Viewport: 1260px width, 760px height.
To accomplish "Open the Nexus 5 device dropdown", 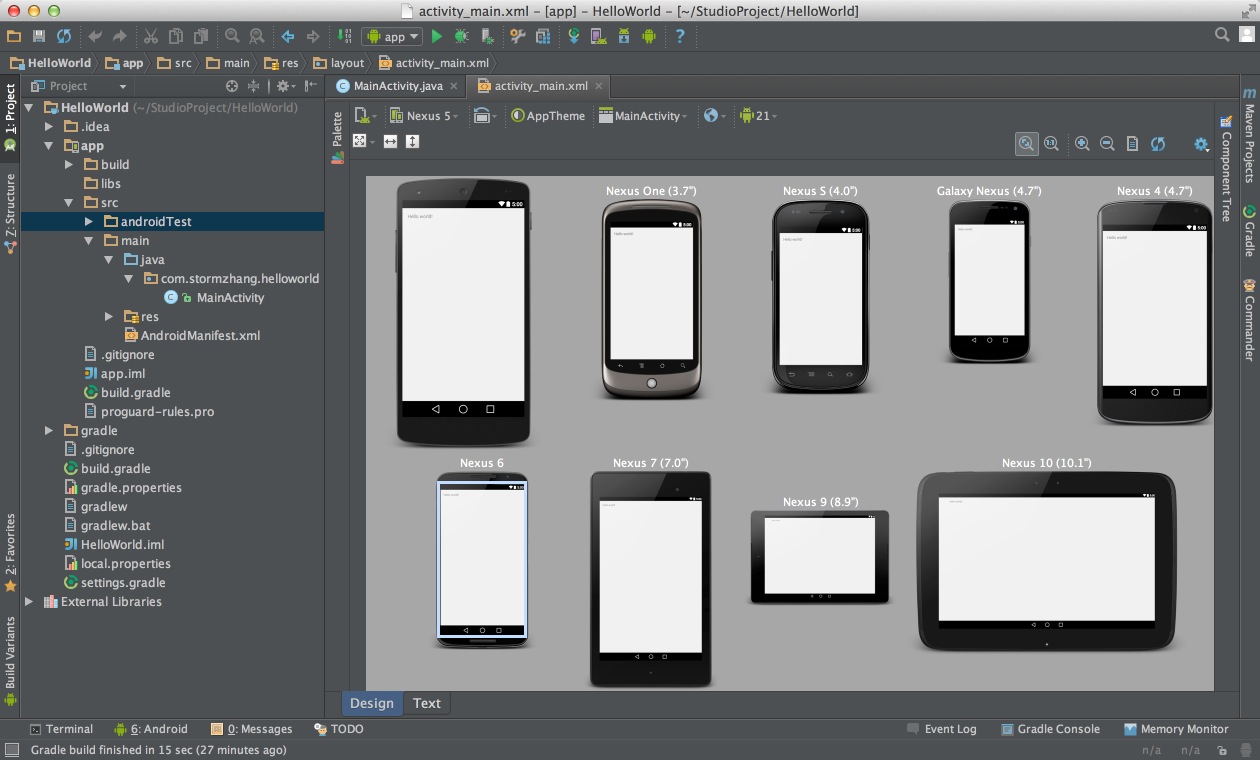I will pyautogui.click(x=425, y=115).
